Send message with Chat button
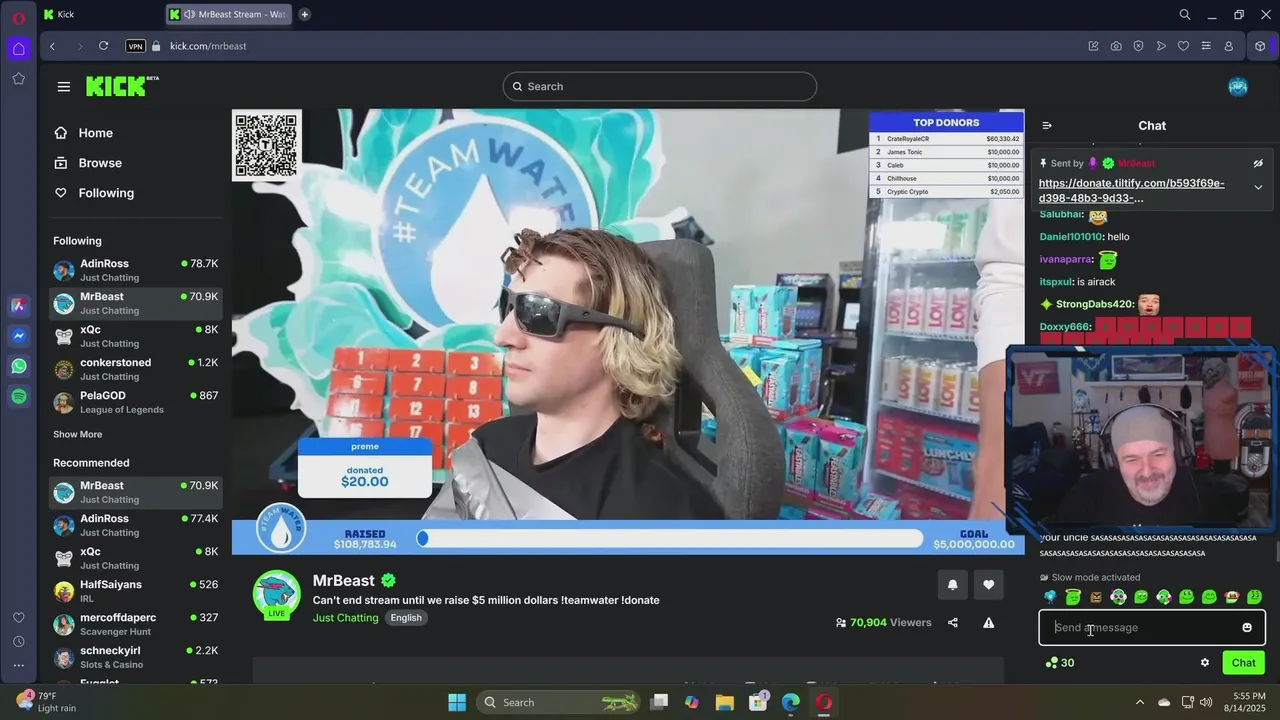This screenshot has width=1280, height=720. coord(1243,663)
